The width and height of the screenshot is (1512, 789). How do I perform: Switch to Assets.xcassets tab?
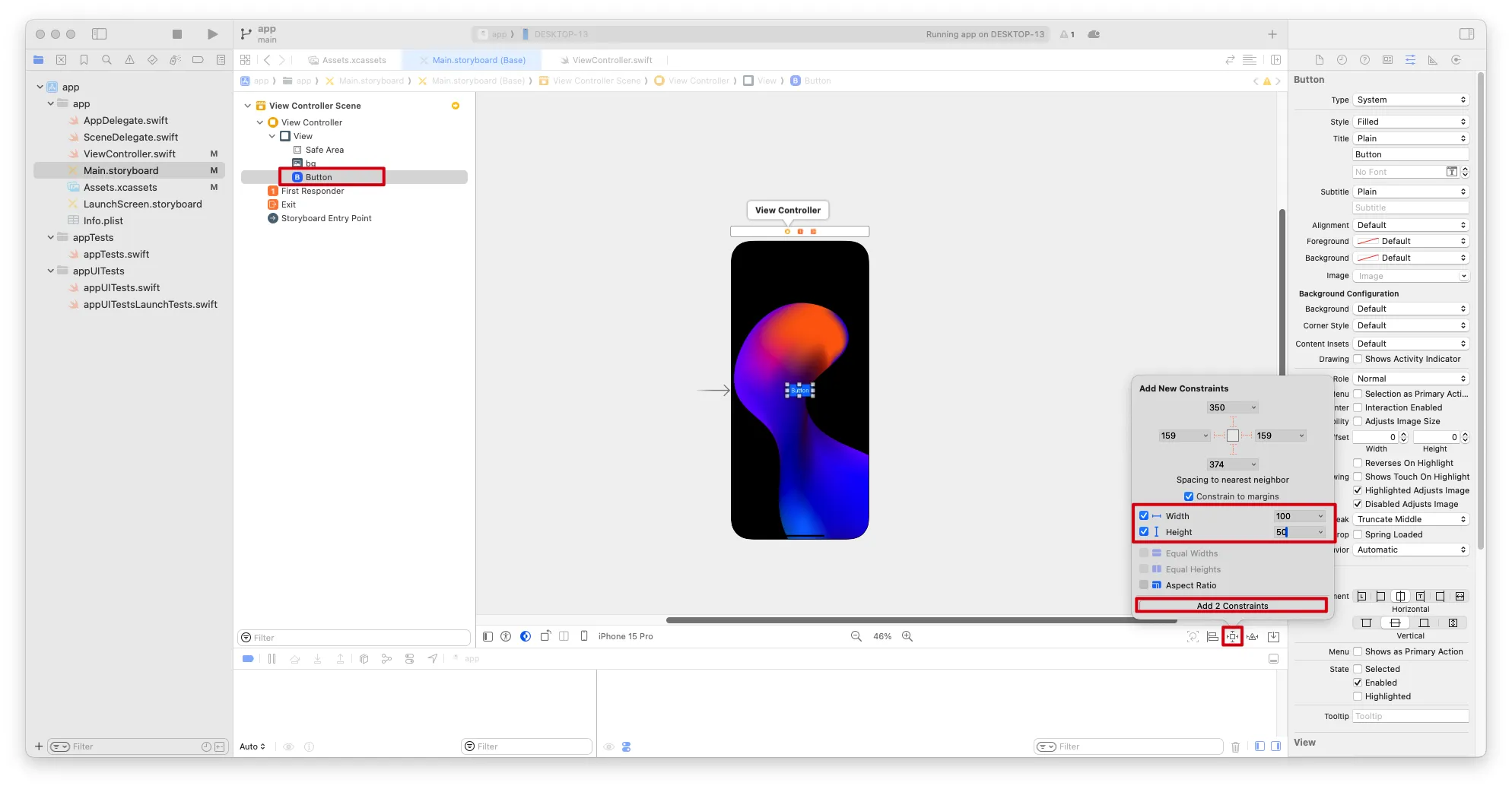(x=354, y=60)
